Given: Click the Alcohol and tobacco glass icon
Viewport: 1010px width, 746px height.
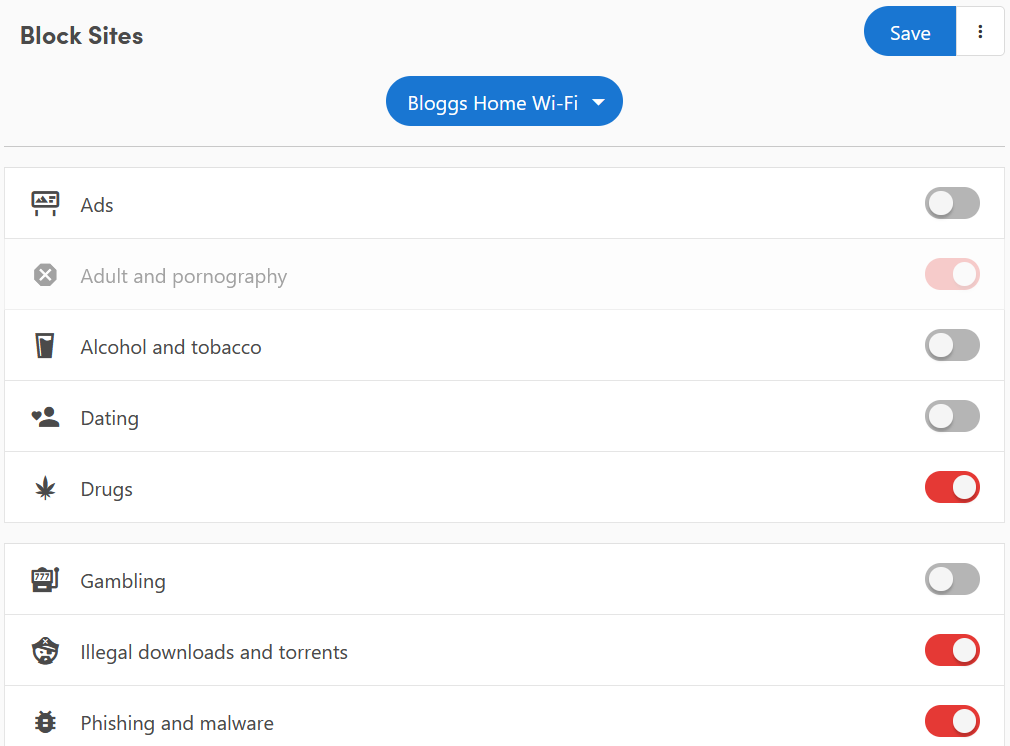Looking at the screenshot, I should point(45,346).
